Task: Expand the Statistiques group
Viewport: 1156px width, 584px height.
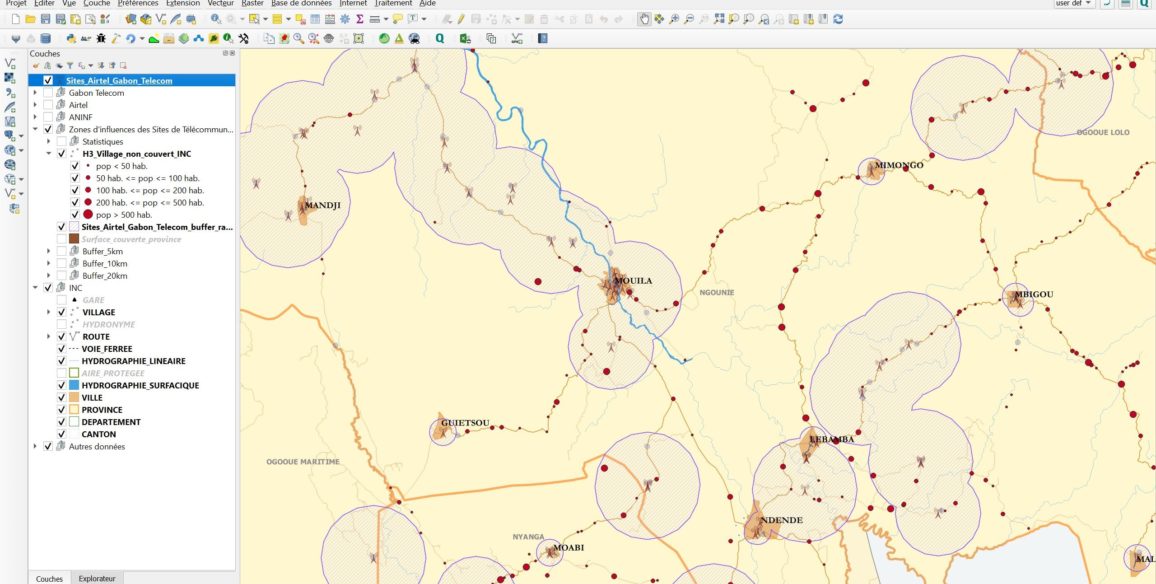Action: (x=49, y=142)
